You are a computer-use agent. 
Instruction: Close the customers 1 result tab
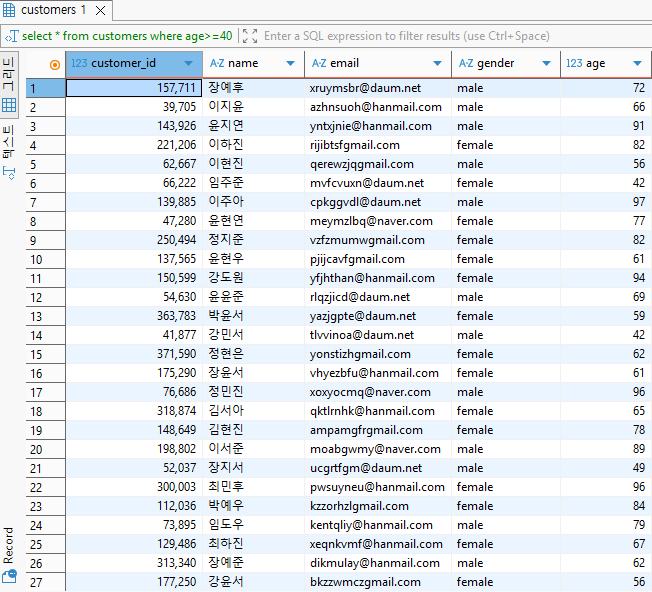point(100,10)
